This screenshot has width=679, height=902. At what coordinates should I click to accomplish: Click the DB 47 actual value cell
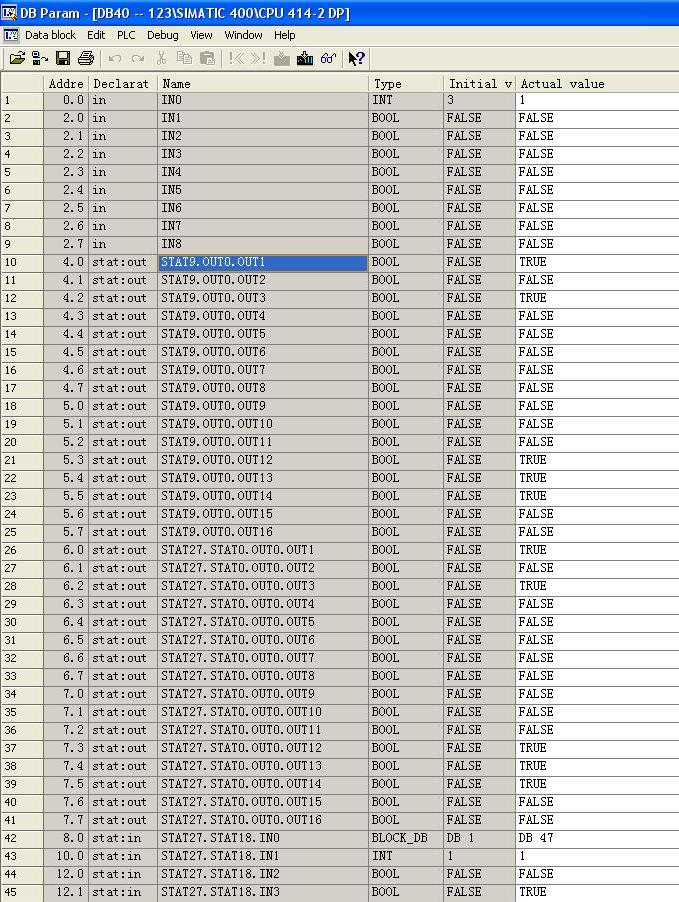coord(597,838)
